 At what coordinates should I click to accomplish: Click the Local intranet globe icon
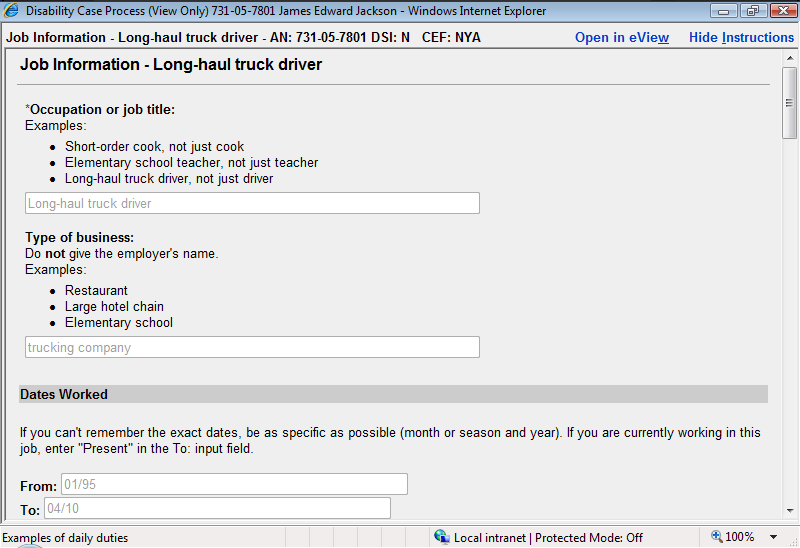click(442, 537)
